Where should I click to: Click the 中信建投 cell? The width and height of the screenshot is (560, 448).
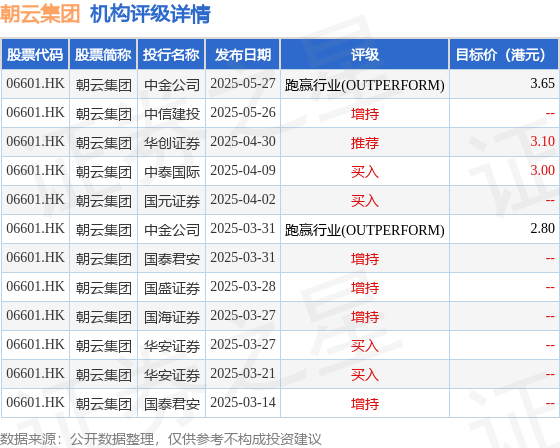coord(172,114)
